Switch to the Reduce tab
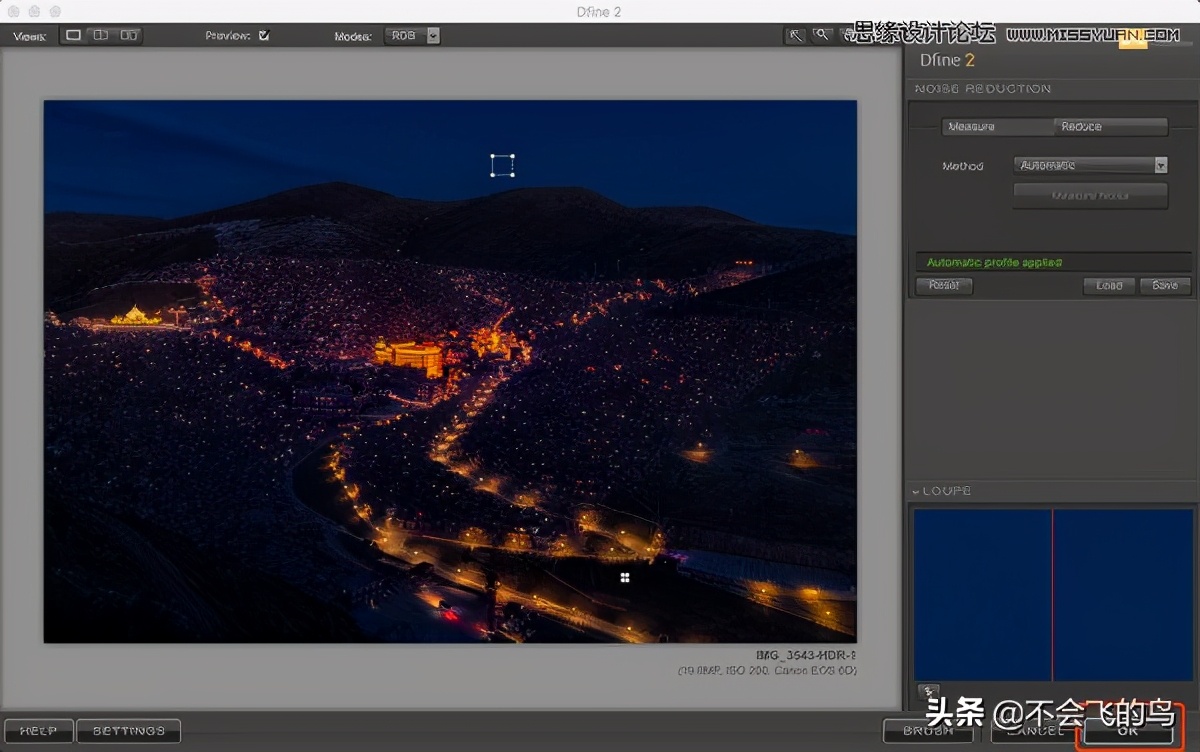1200x752 pixels. coord(1110,127)
